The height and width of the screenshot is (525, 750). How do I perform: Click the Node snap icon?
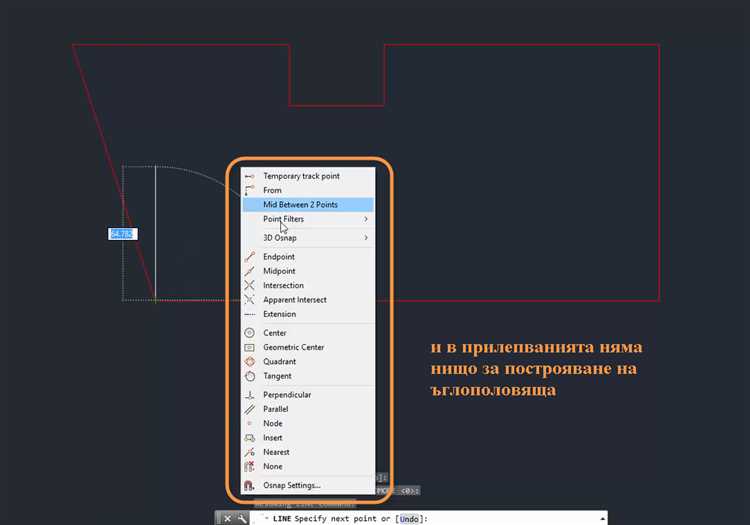pyautogui.click(x=249, y=424)
